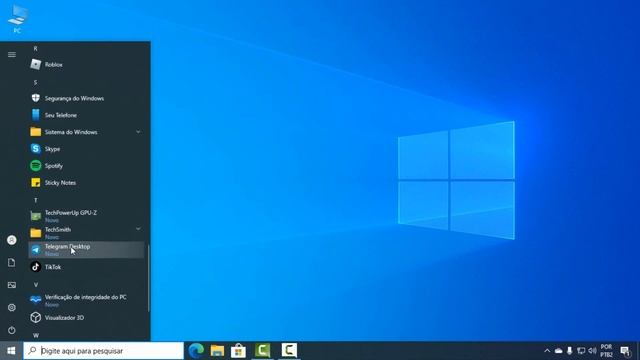The image size is (640, 360).
Task: Click the Windows Start button
Action: coord(11,351)
